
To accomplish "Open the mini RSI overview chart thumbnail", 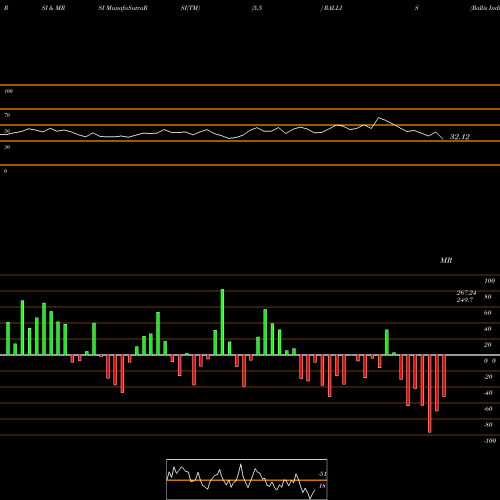I will [247, 479].
